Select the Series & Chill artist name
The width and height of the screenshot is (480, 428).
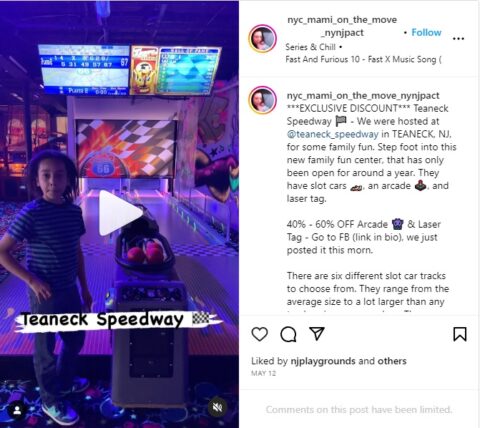coord(310,47)
